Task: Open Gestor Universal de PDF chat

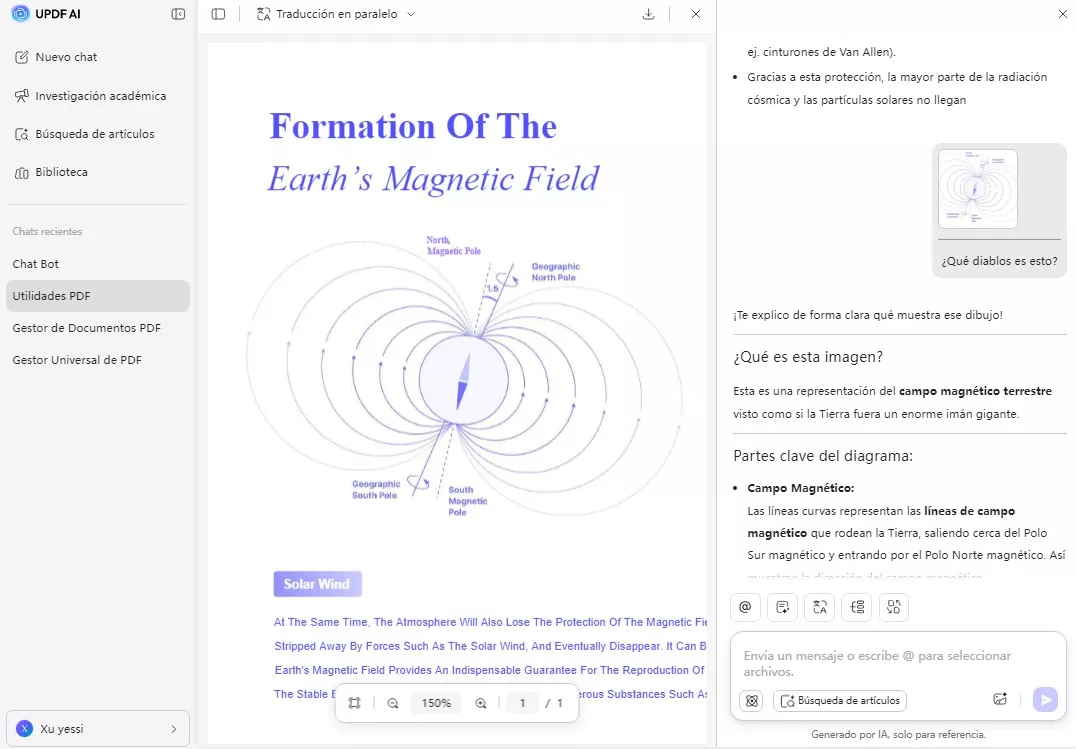Action: point(98,360)
